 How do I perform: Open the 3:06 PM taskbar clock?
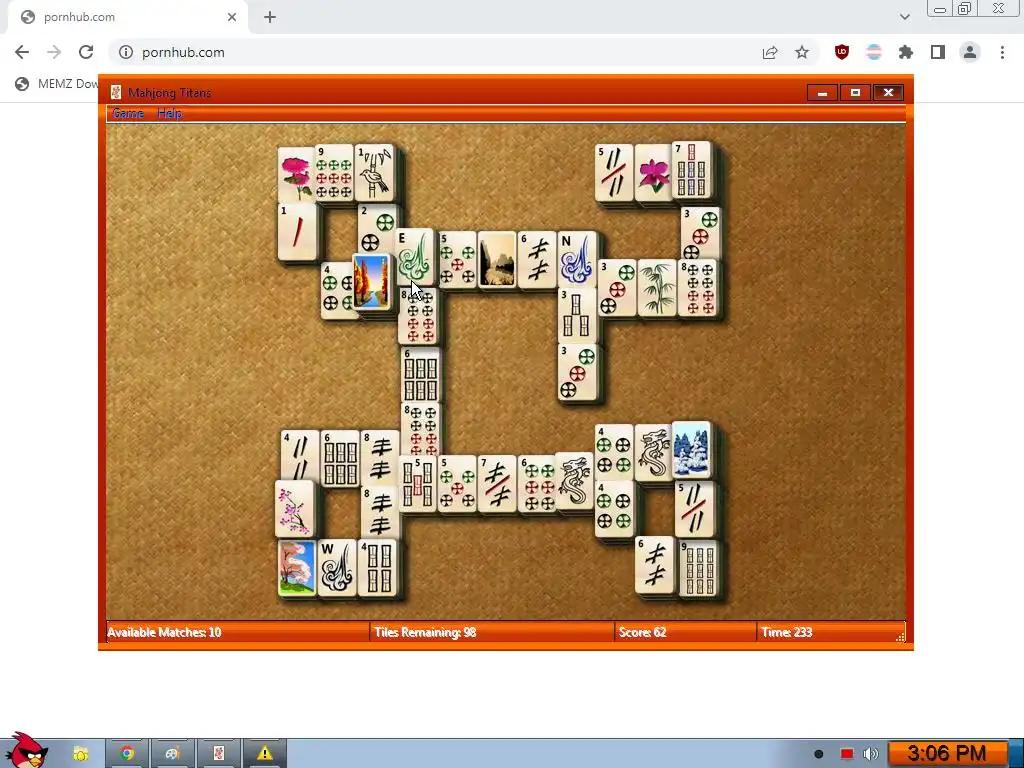946,754
